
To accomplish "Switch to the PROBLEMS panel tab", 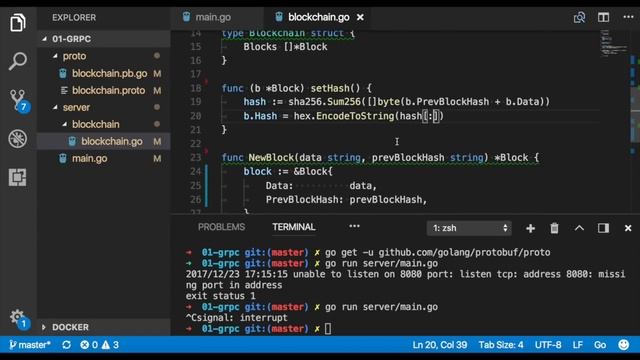I will pyautogui.click(x=222, y=227).
